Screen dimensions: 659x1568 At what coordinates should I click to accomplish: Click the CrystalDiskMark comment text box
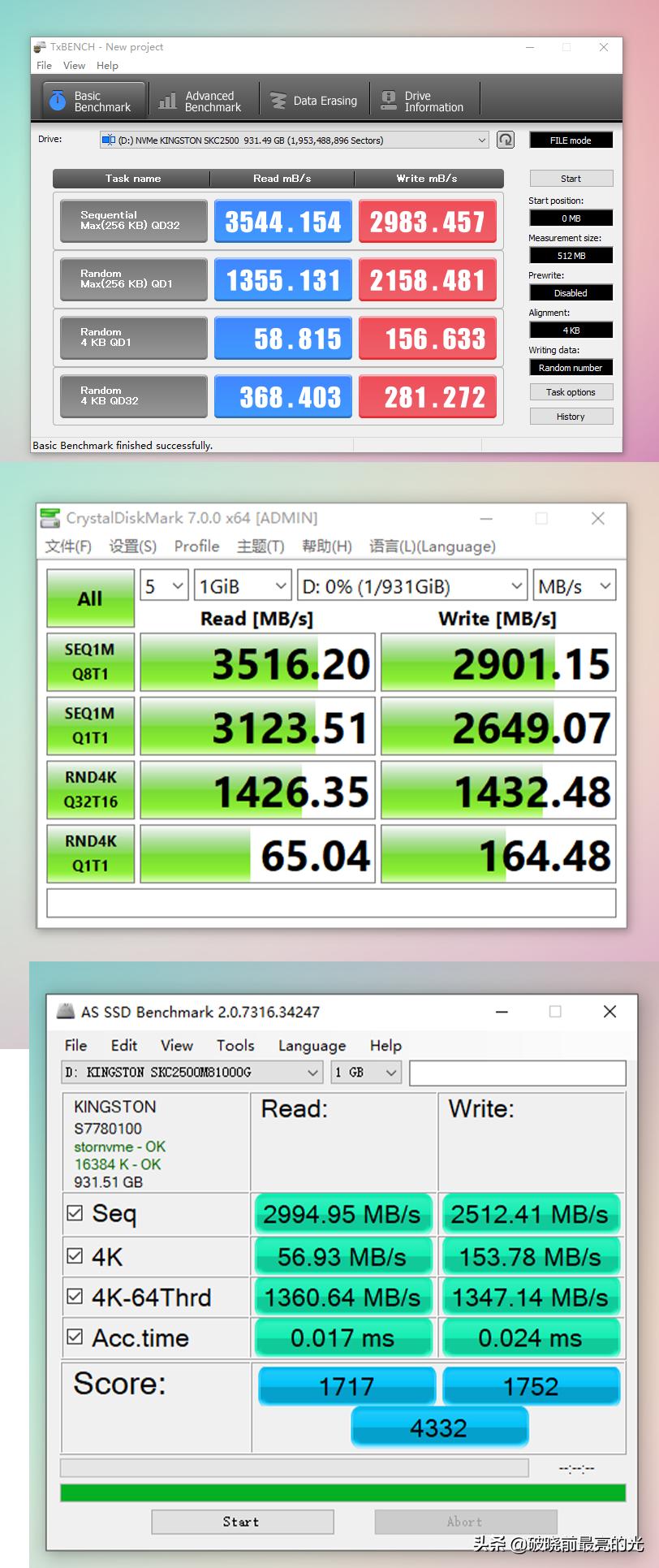(x=331, y=903)
